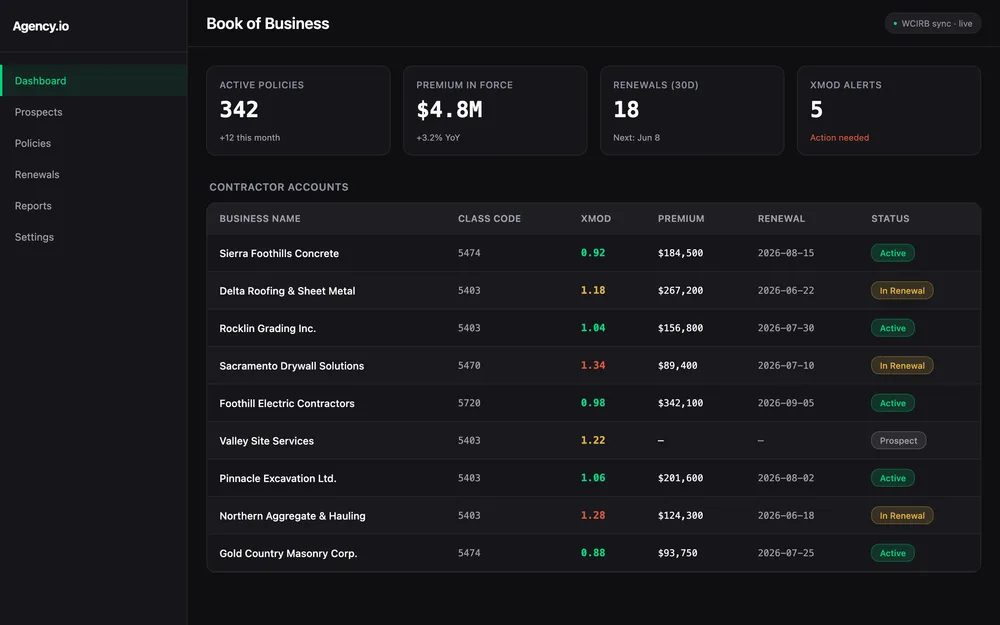Screen dimensions: 1000x625
Task: Open the Renewals (30D) card
Action: coord(692,110)
